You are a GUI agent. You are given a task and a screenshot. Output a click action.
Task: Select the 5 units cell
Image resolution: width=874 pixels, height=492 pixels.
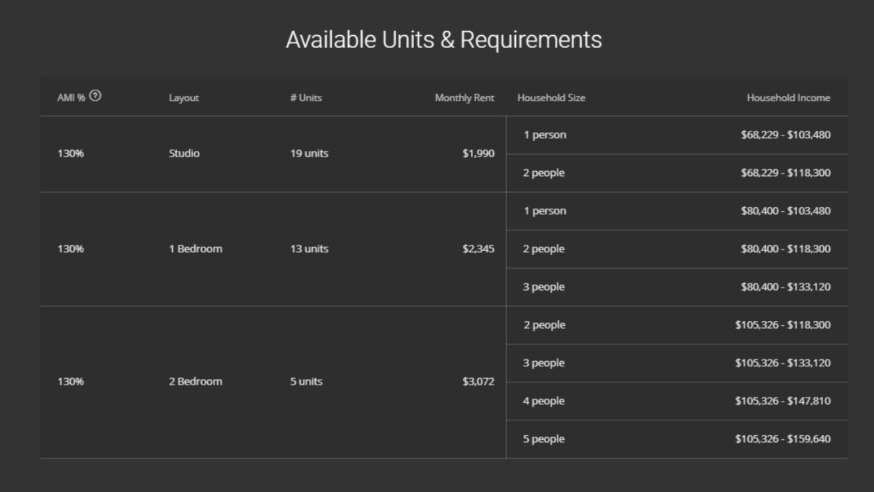(306, 382)
